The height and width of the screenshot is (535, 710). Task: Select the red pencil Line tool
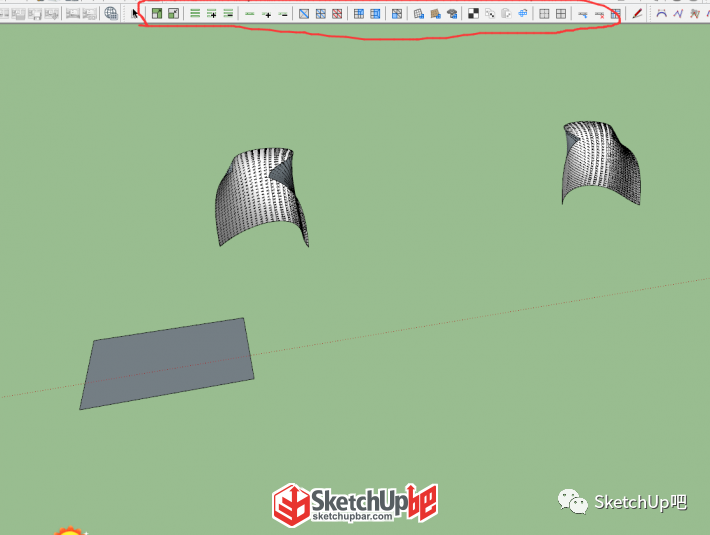click(637, 14)
